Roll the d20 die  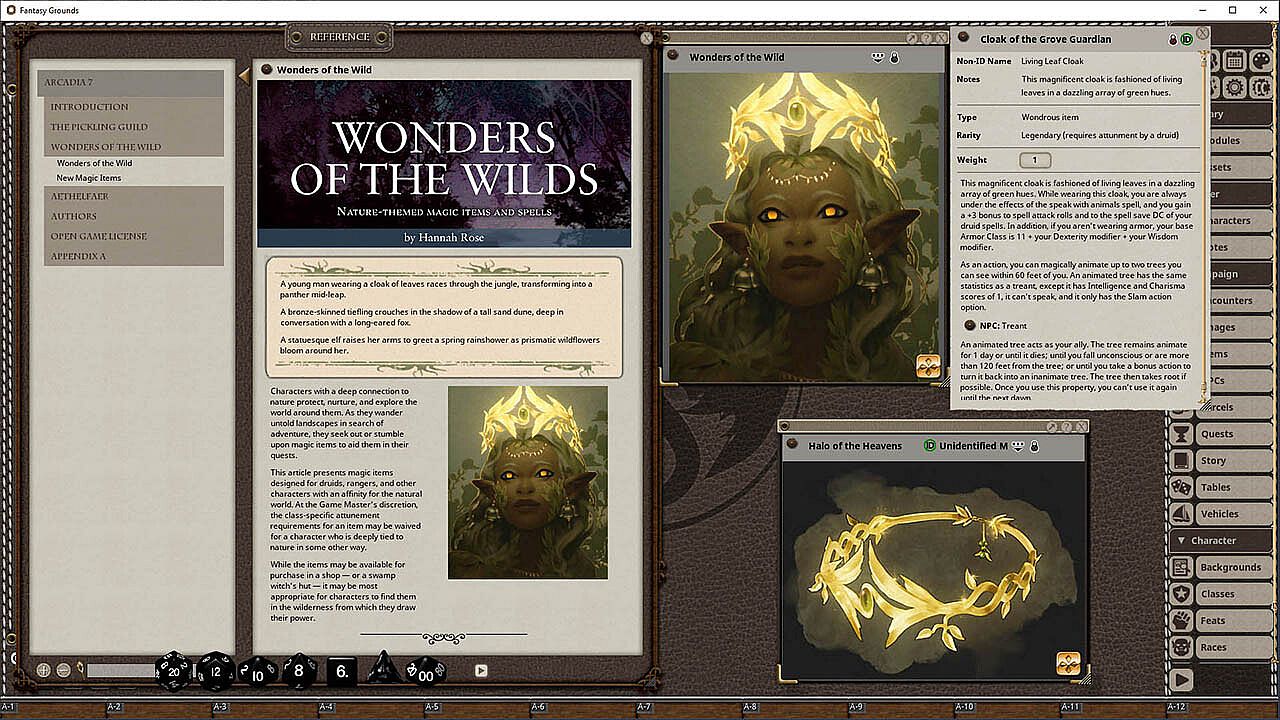point(172,670)
